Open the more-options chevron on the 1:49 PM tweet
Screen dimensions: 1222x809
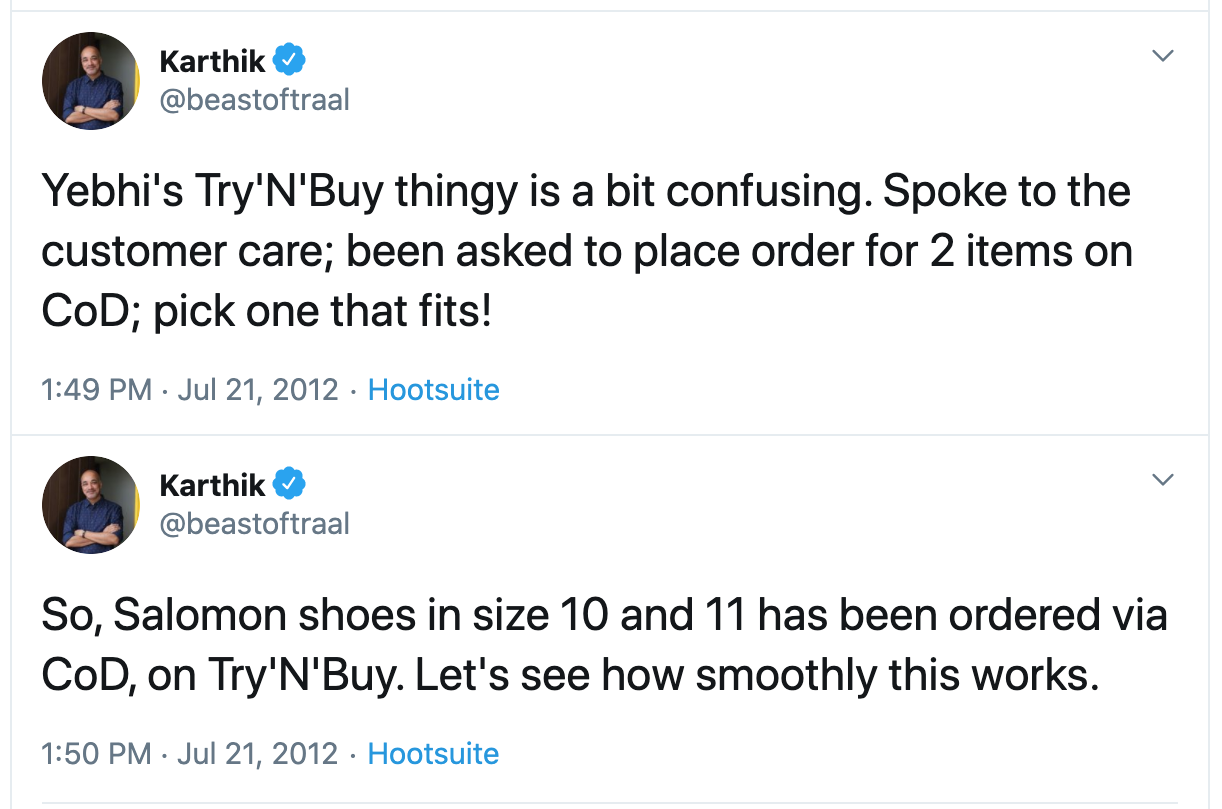[x=1162, y=57]
